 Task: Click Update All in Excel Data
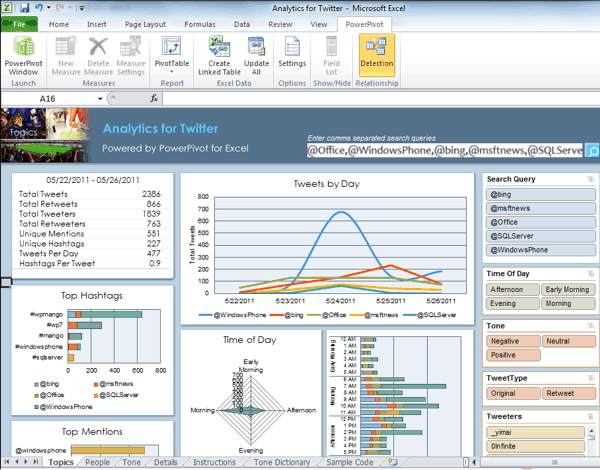tap(256, 55)
